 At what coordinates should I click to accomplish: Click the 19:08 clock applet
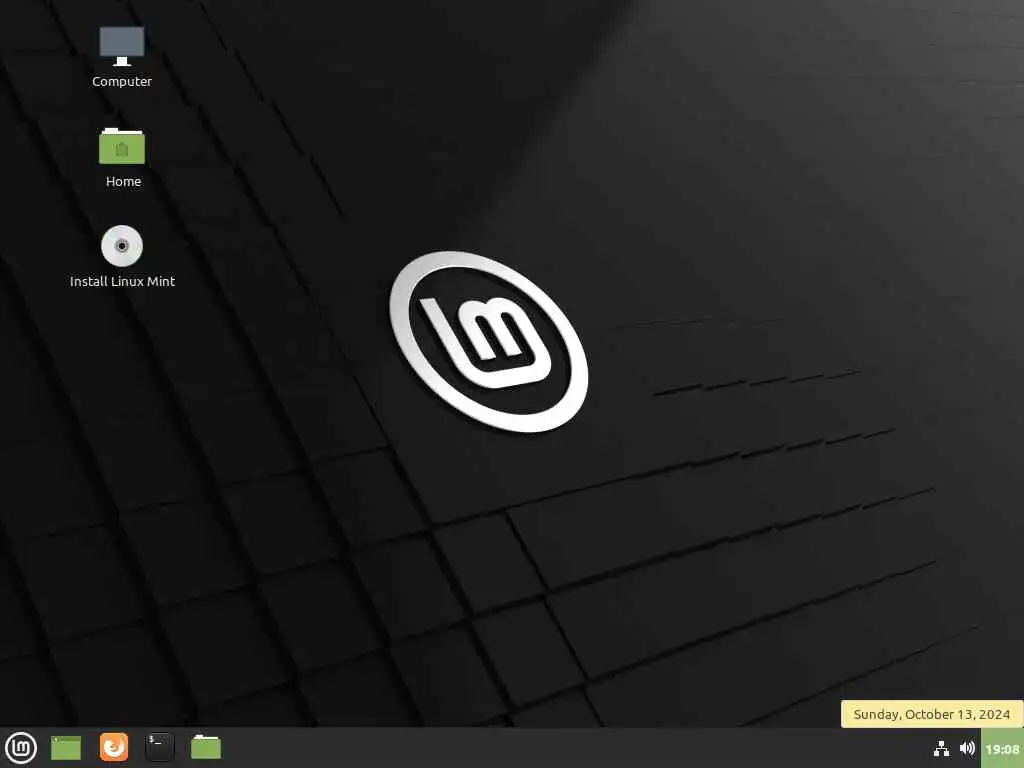(x=1002, y=749)
